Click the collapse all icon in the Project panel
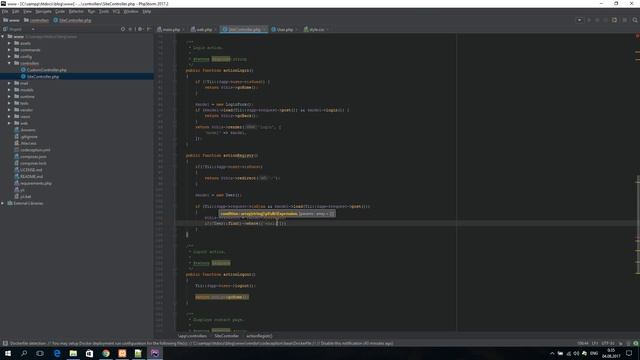This screenshot has height=360, width=640. [x=131, y=29]
